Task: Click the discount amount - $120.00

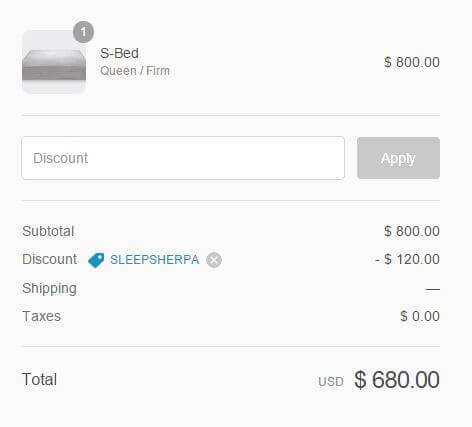Action: tap(407, 259)
